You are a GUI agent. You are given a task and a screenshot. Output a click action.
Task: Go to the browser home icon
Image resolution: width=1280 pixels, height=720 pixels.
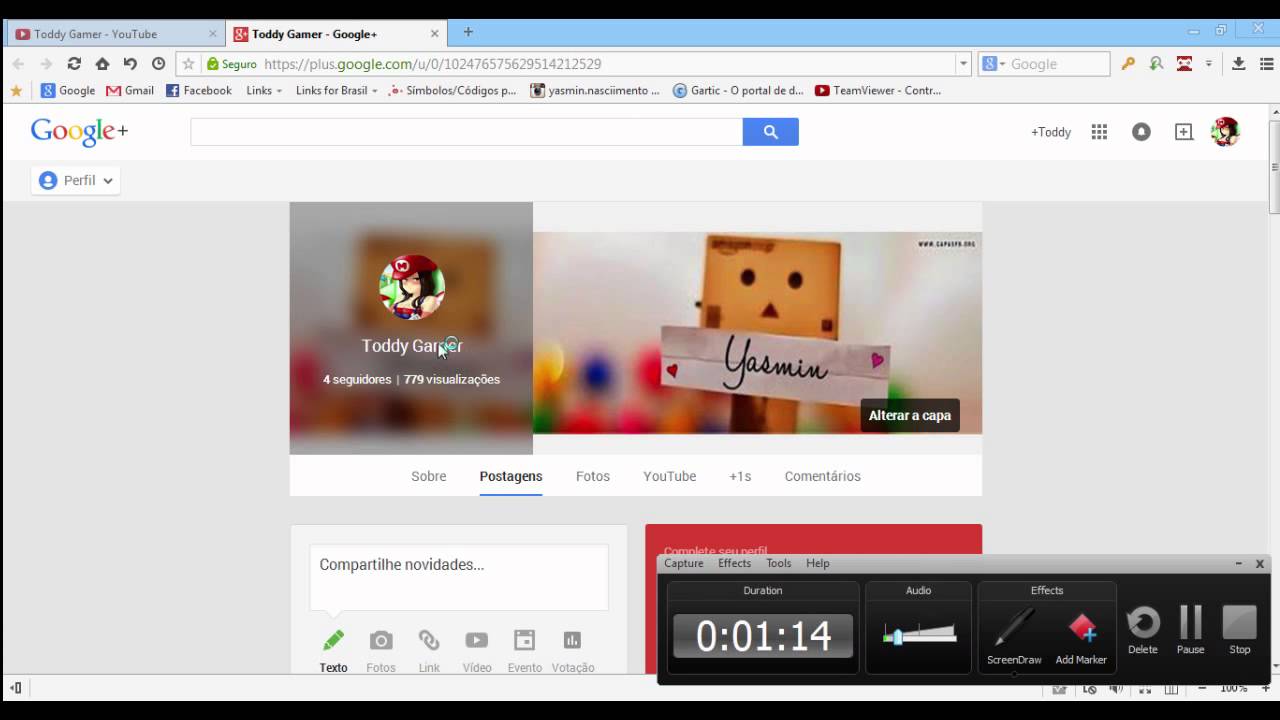tap(102, 63)
